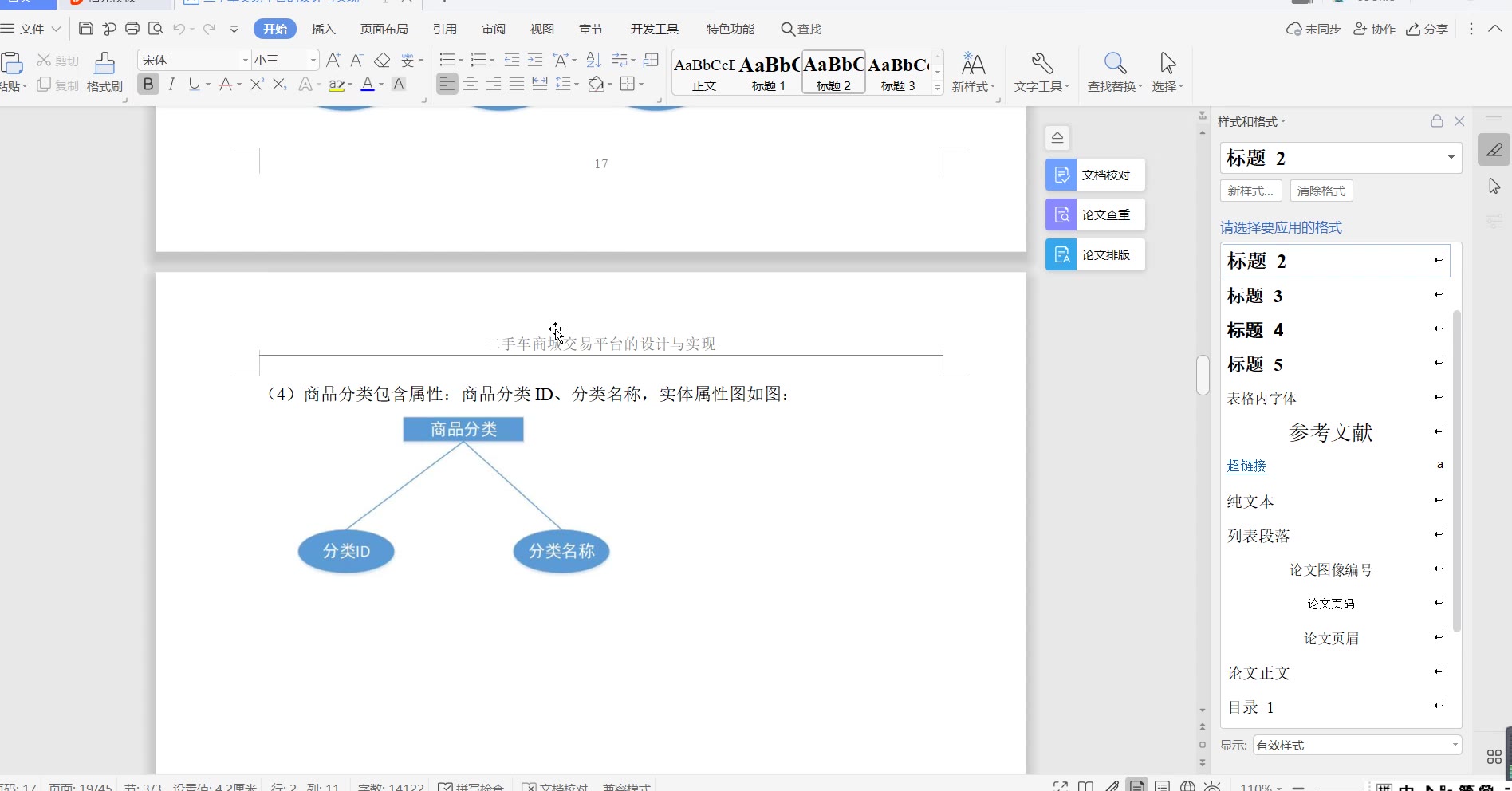Toggle center text alignment

pyautogui.click(x=471, y=84)
